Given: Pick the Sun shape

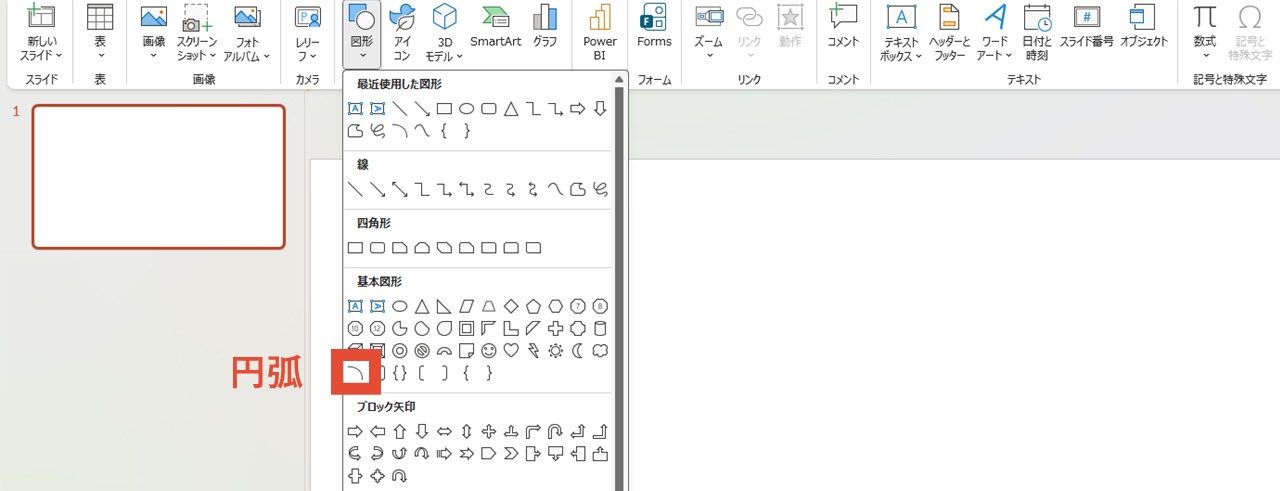Looking at the screenshot, I should (x=556, y=350).
